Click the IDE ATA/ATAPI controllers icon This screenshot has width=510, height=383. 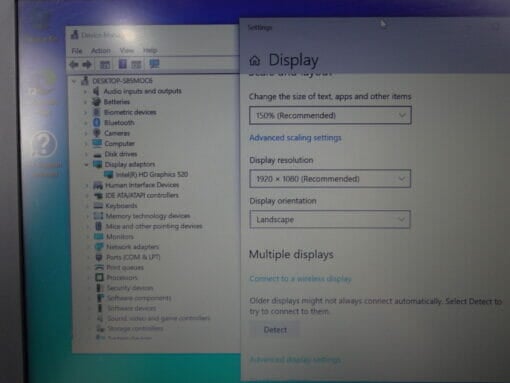pyautogui.click(x=98, y=195)
